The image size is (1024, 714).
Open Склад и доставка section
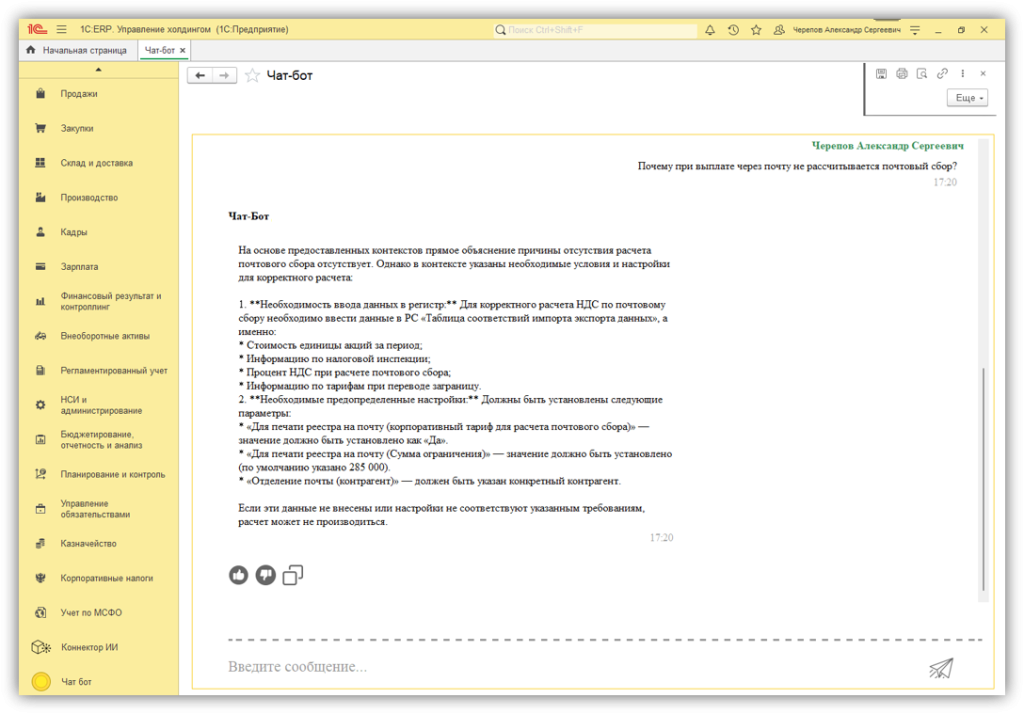click(99, 163)
